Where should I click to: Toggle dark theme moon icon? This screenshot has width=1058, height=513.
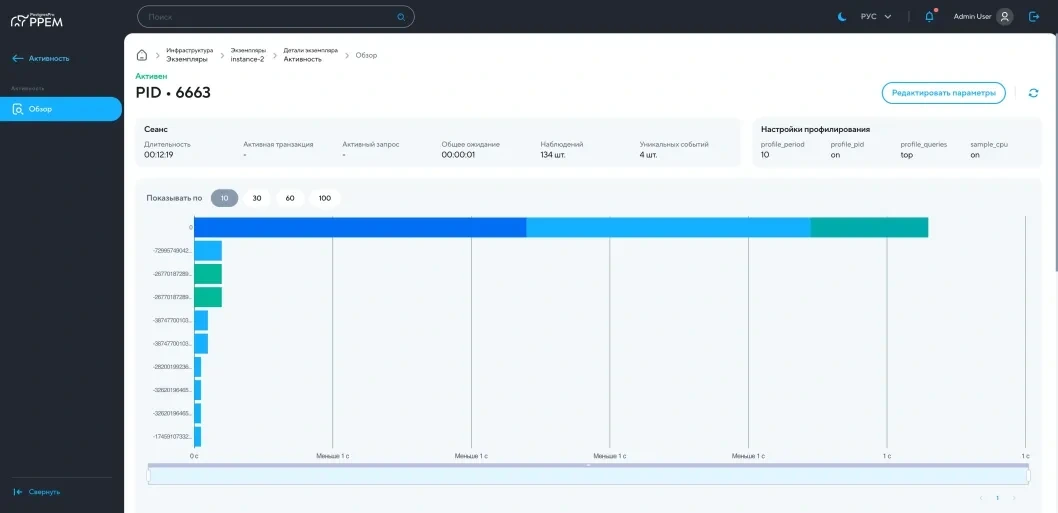pos(842,17)
